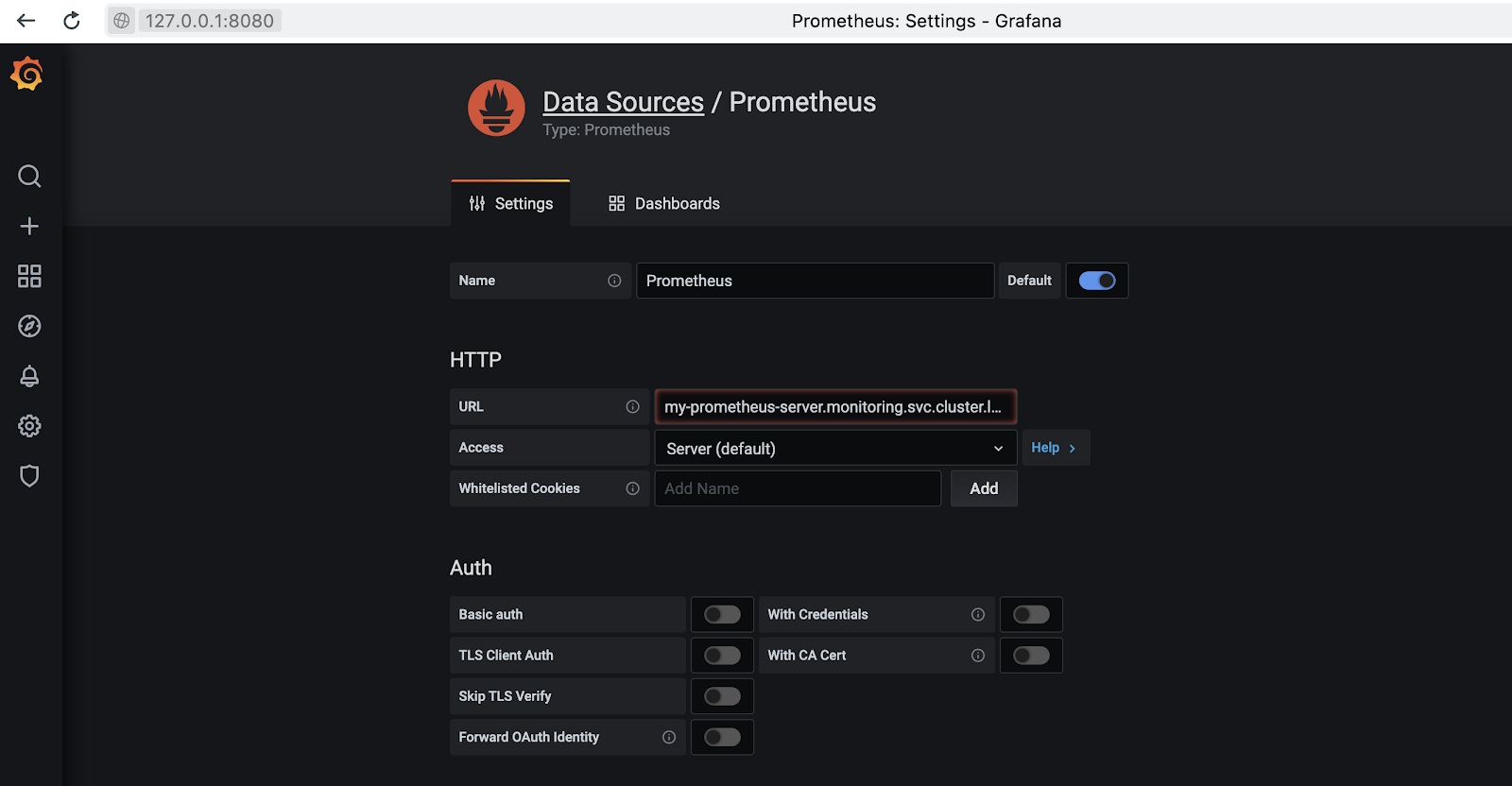Enable the Basic auth toggle
The height and width of the screenshot is (786, 1512).
(x=722, y=614)
